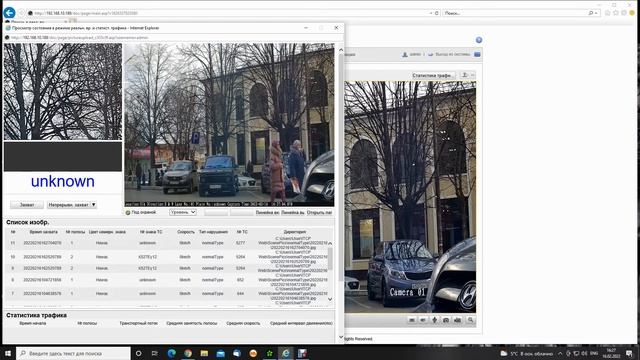This screenshot has height=360, width=640.
Task: Click the 'Линейка вы.' link
Action: 293,213
